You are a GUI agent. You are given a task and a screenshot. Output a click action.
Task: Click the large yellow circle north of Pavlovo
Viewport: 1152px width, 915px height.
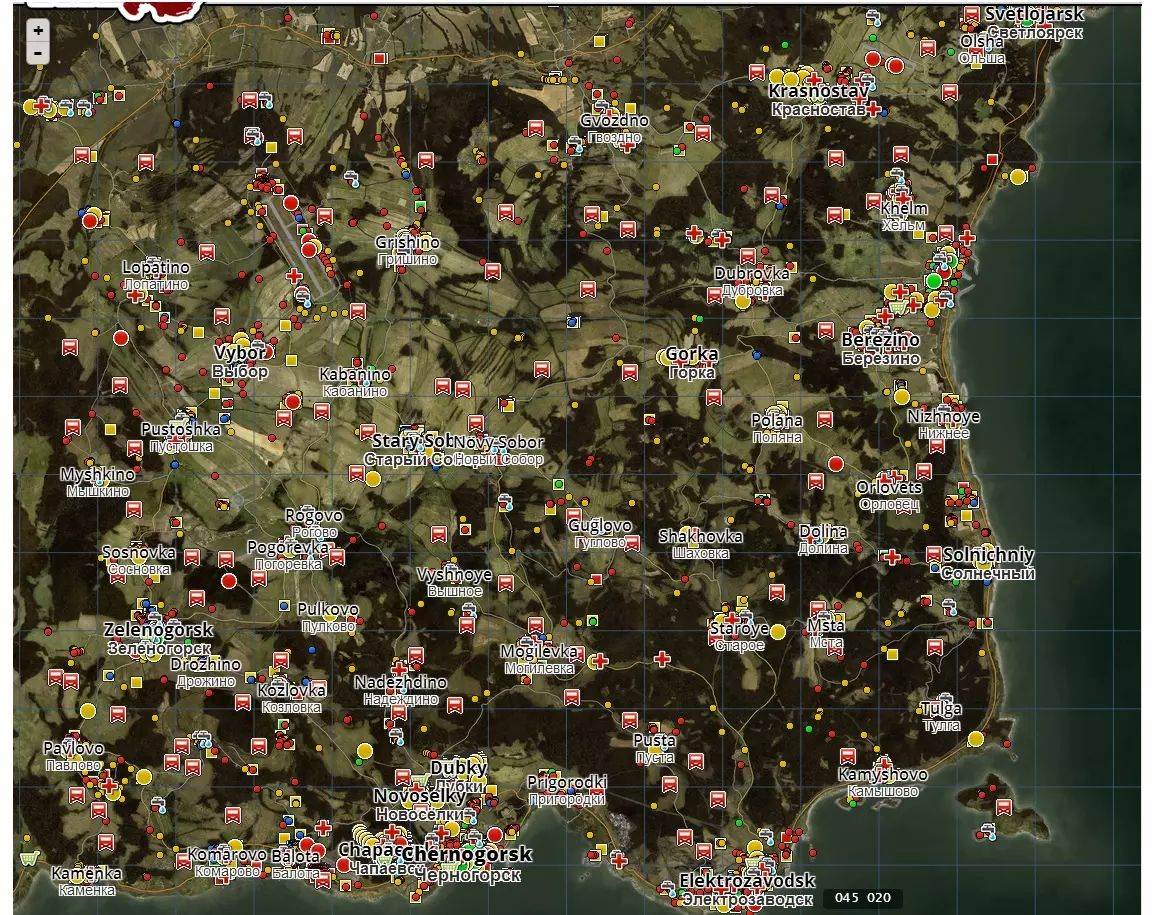click(x=88, y=711)
